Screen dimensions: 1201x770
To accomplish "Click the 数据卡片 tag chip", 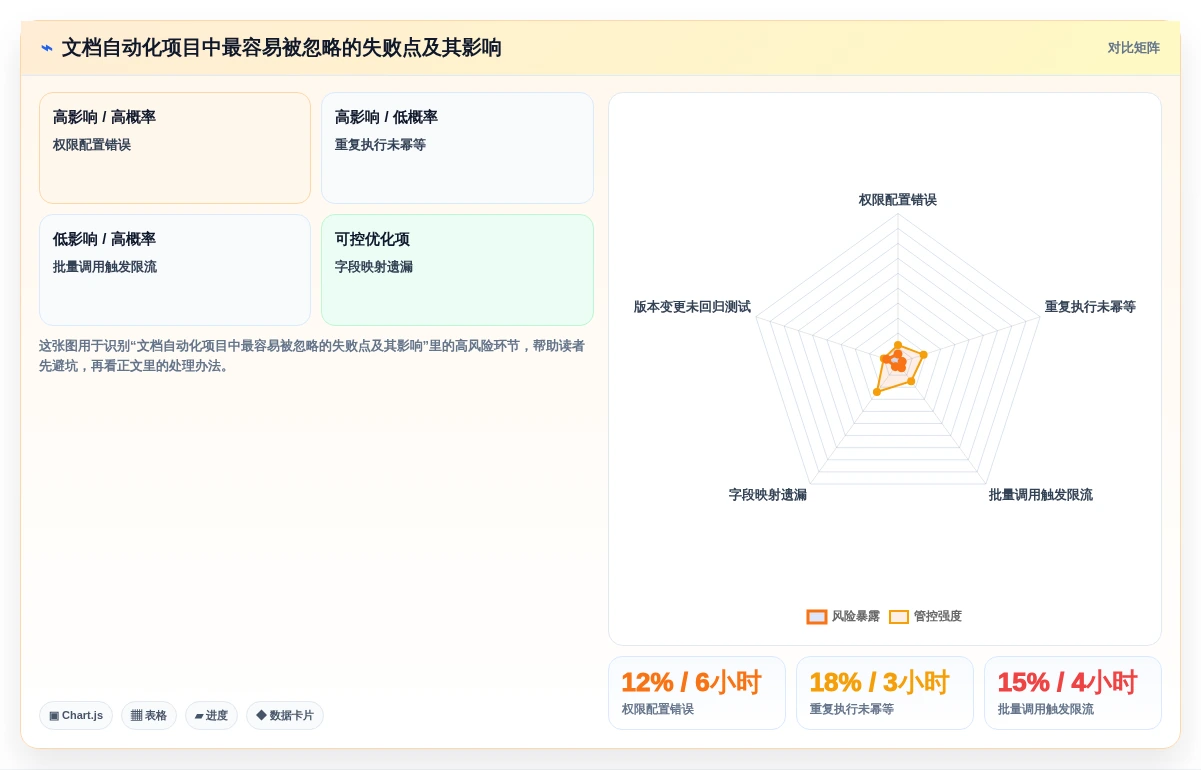I will coord(285,715).
